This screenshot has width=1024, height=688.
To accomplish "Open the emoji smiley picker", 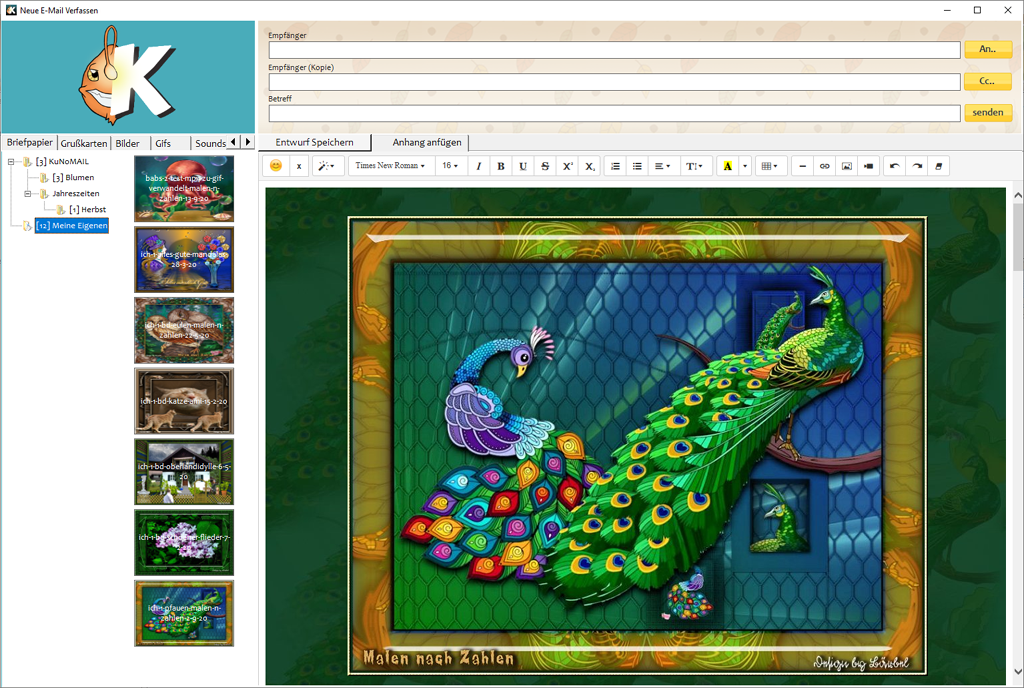I will 276,166.
